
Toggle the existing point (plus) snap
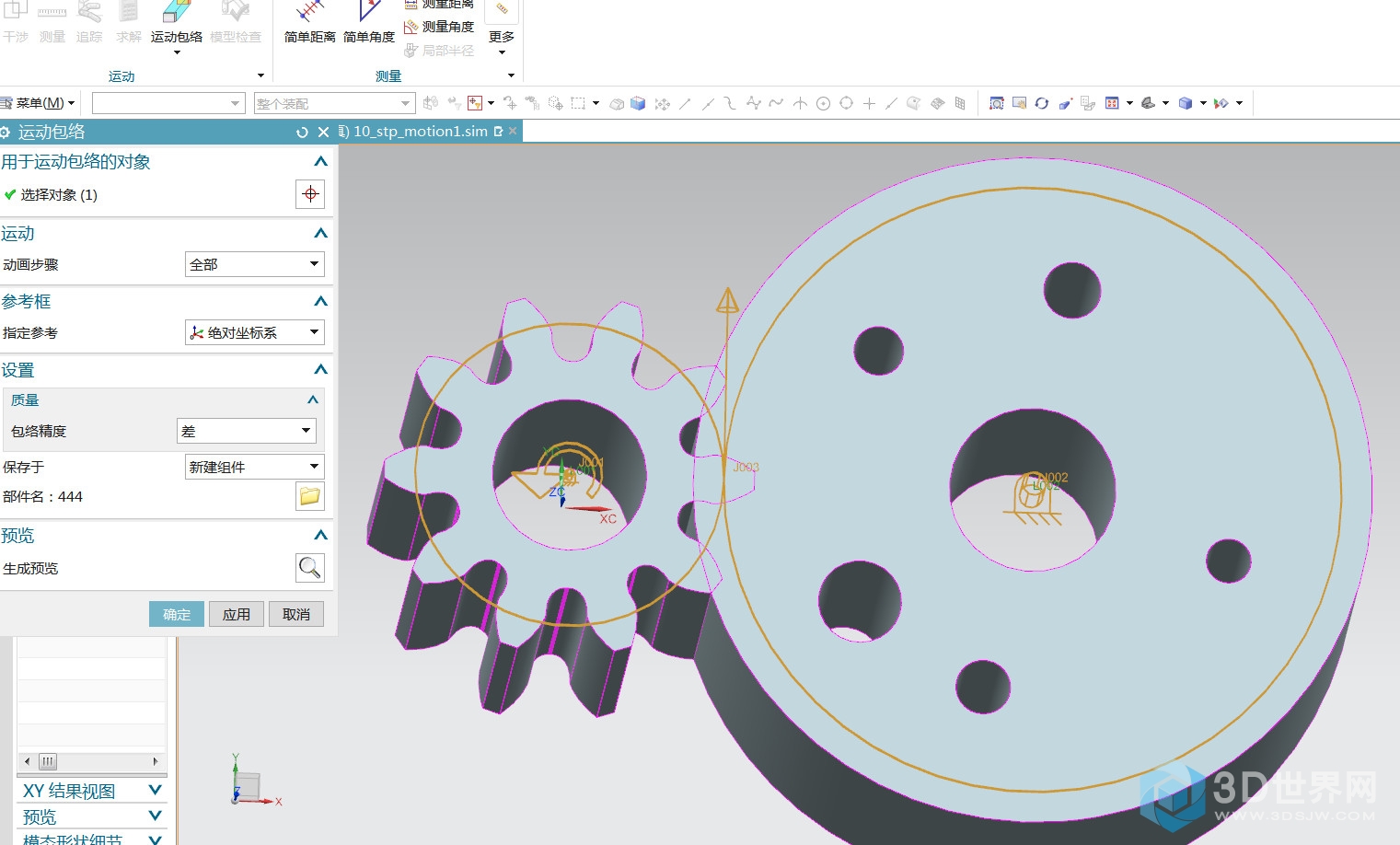point(869,103)
